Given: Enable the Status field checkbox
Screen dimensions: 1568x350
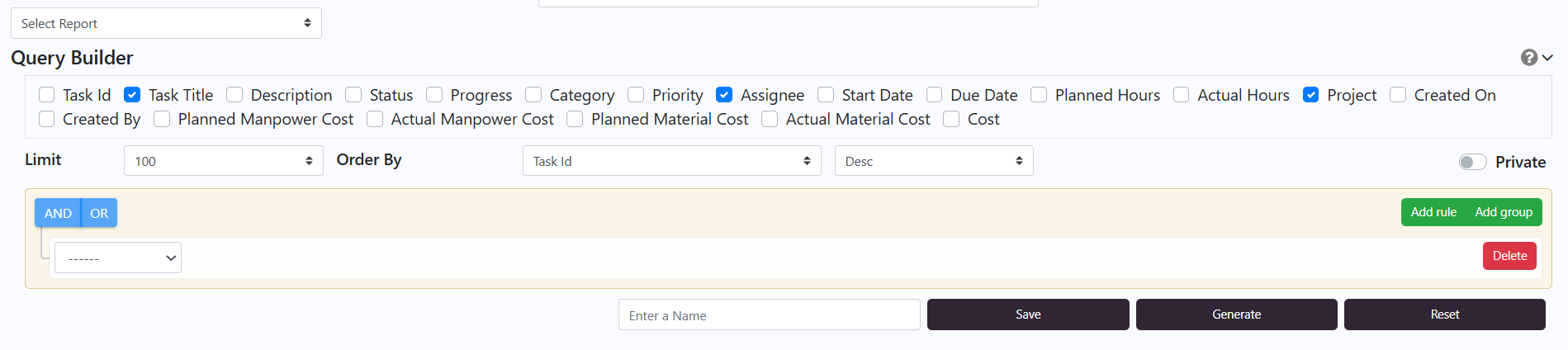Looking at the screenshot, I should pyautogui.click(x=353, y=95).
